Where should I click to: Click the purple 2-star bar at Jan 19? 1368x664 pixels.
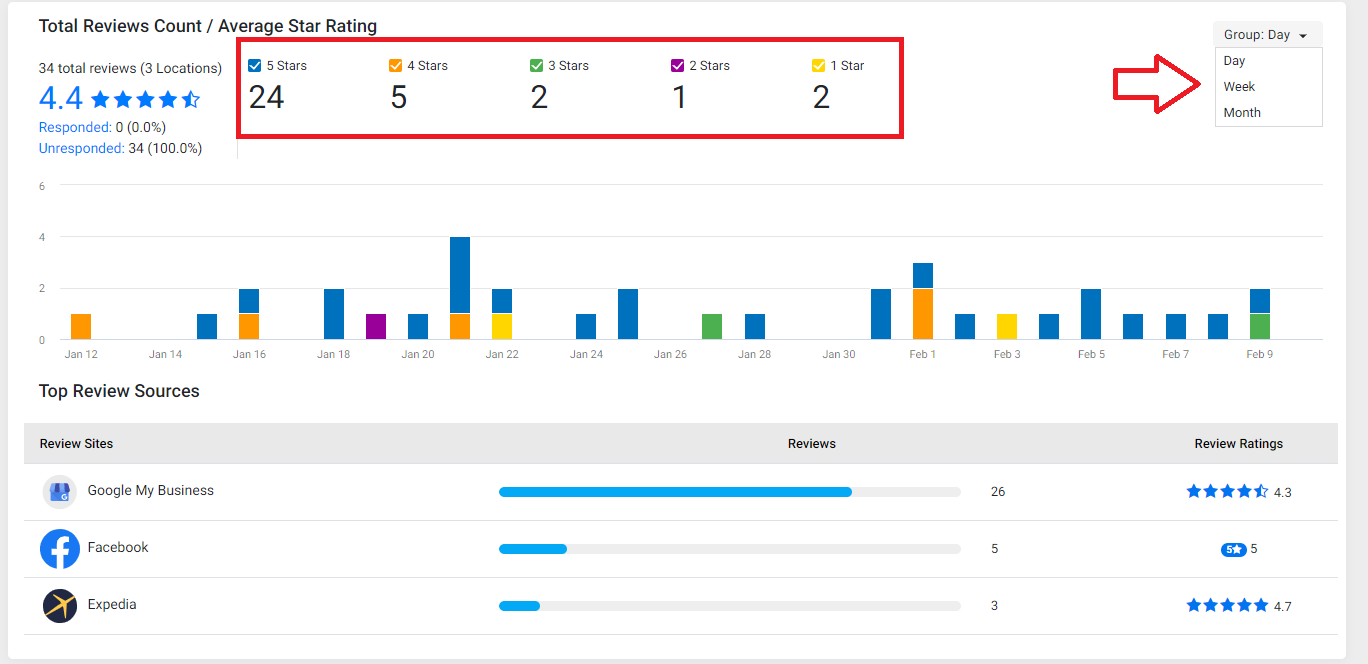[x=376, y=327]
